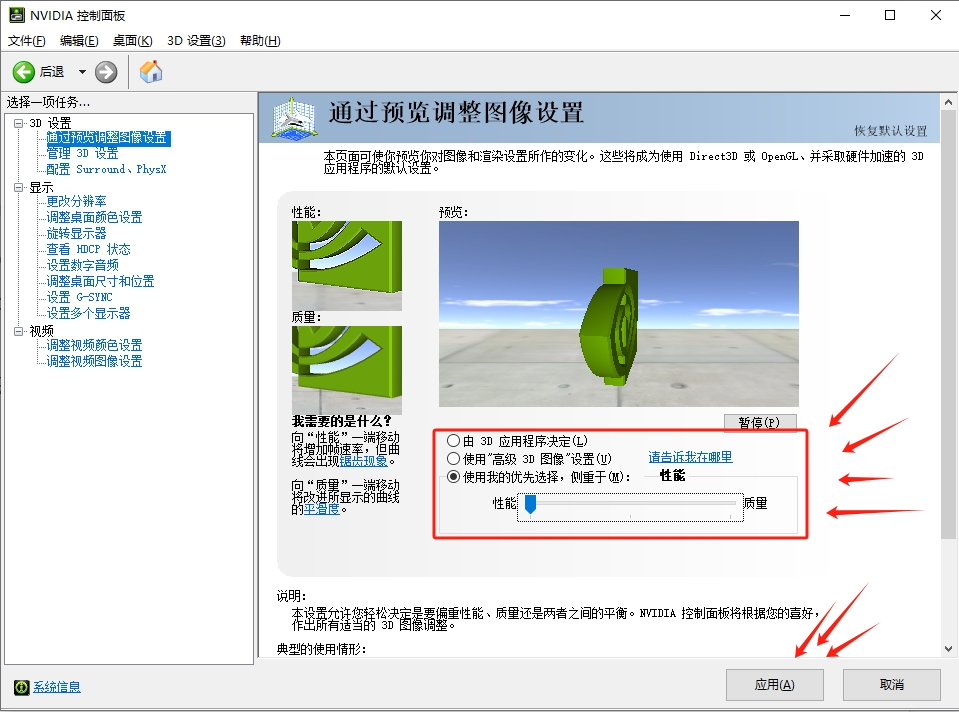The image size is (959, 712).
Task: Minimize the NVIDIA control panel window
Action: click(845, 15)
